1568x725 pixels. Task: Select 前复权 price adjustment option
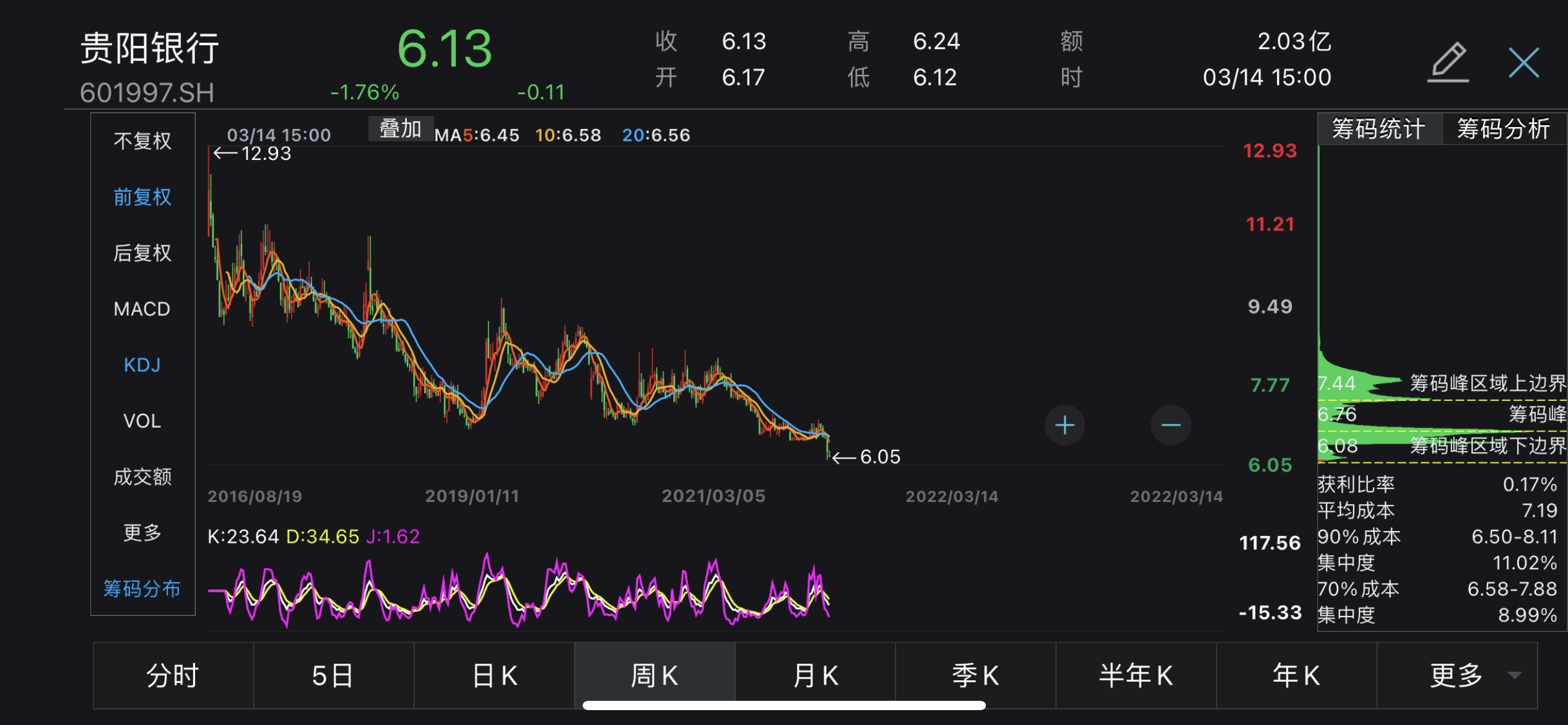click(x=142, y=197)
